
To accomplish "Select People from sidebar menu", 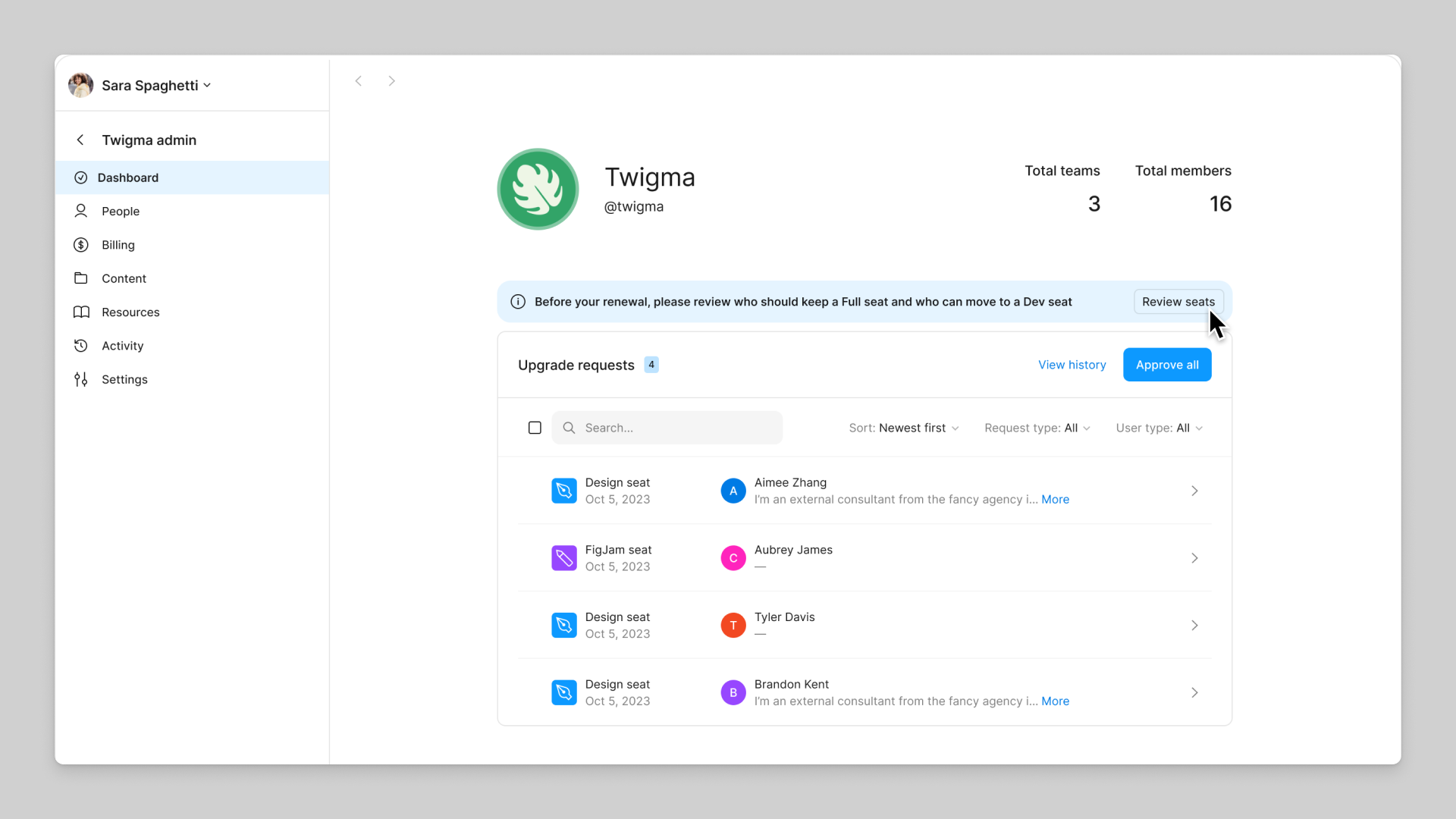I will pyautogui.click(x=120, y=211).
